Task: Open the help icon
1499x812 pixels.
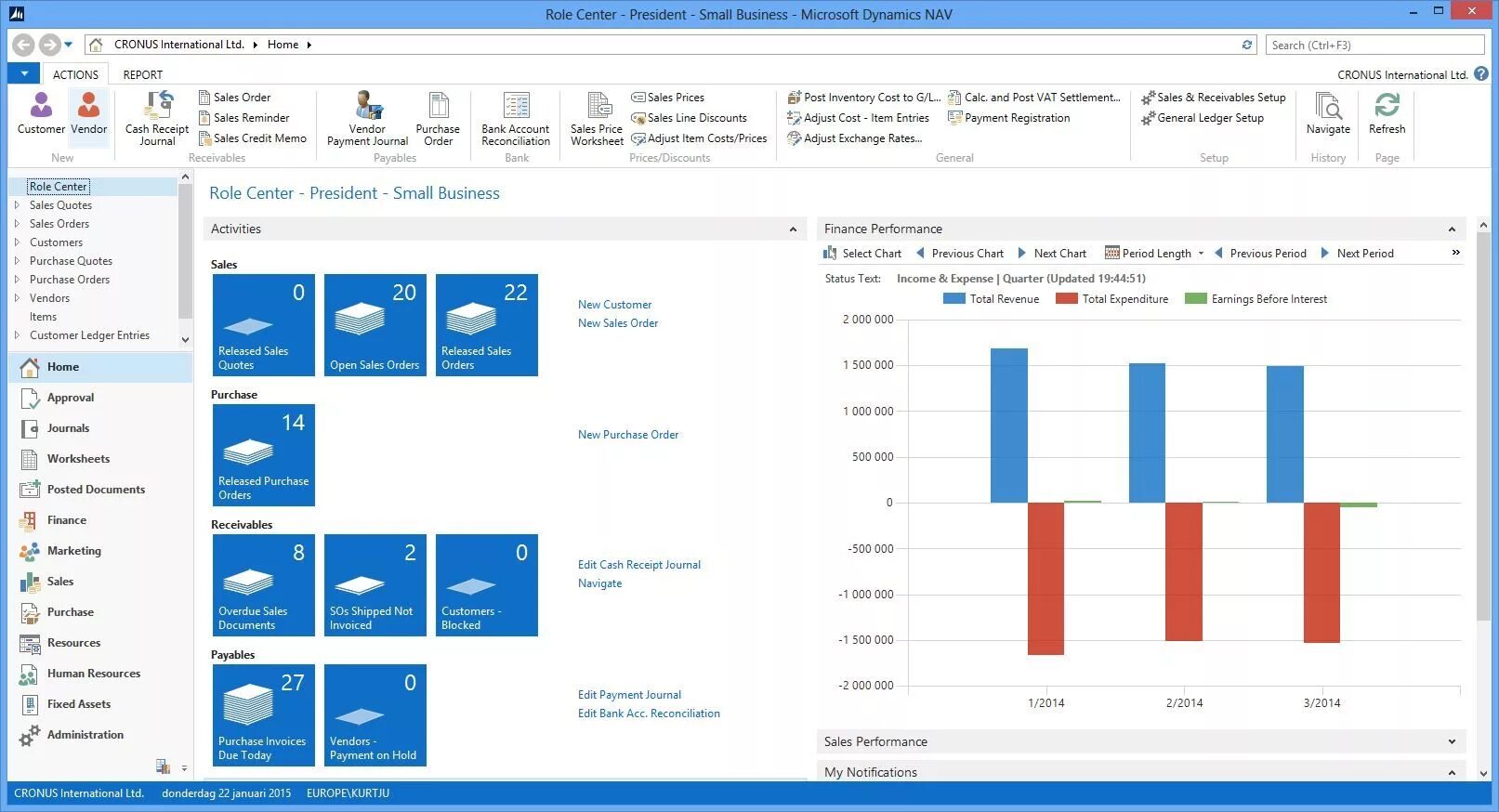Action: [1481, 73]
